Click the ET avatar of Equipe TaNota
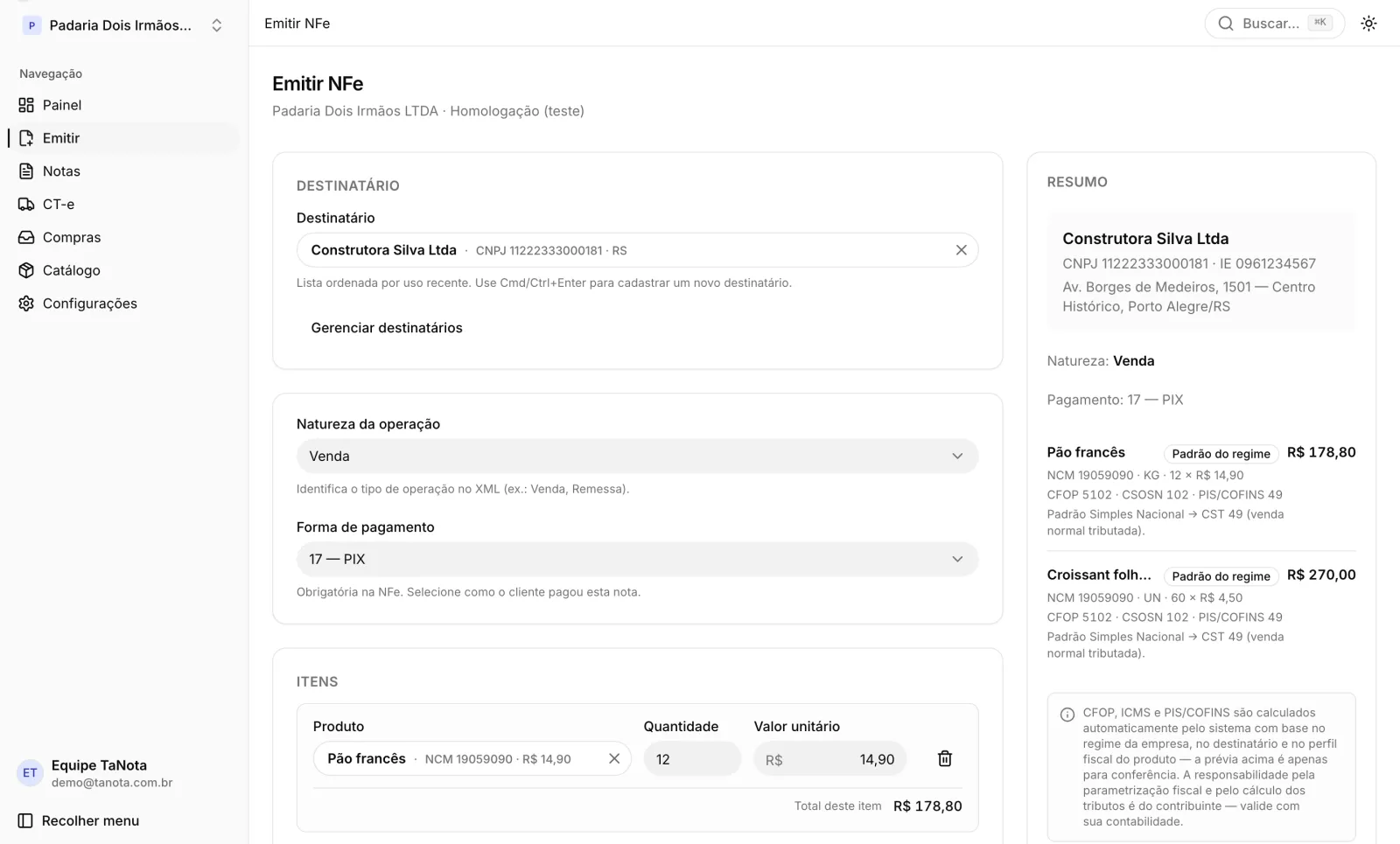The image size is (1400, 844). [30, 773]
